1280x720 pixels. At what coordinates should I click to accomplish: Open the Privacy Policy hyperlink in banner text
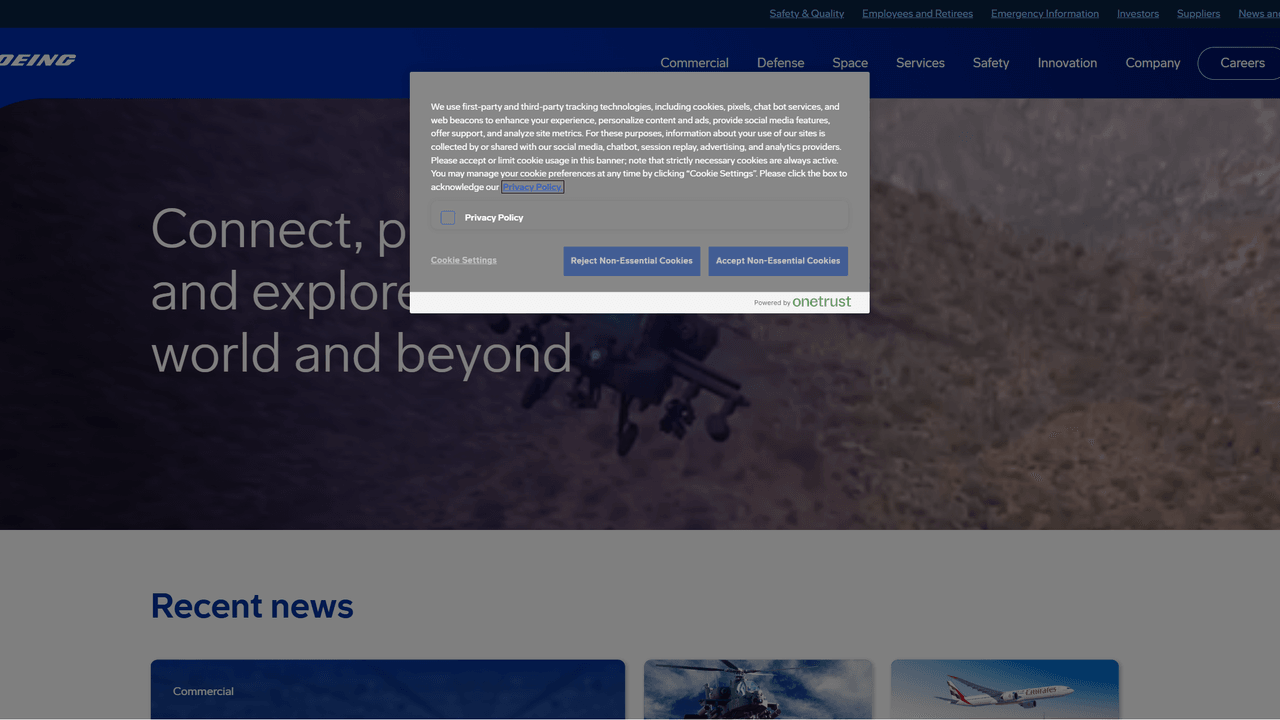[x=532, y=187]
